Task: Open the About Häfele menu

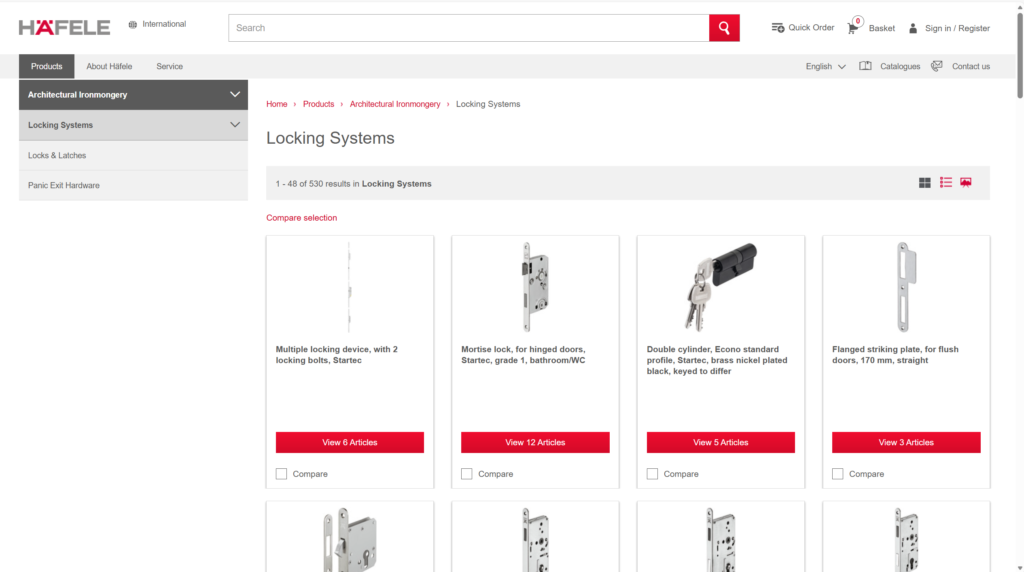Action: pyautogui.click(x=109, y=66)
